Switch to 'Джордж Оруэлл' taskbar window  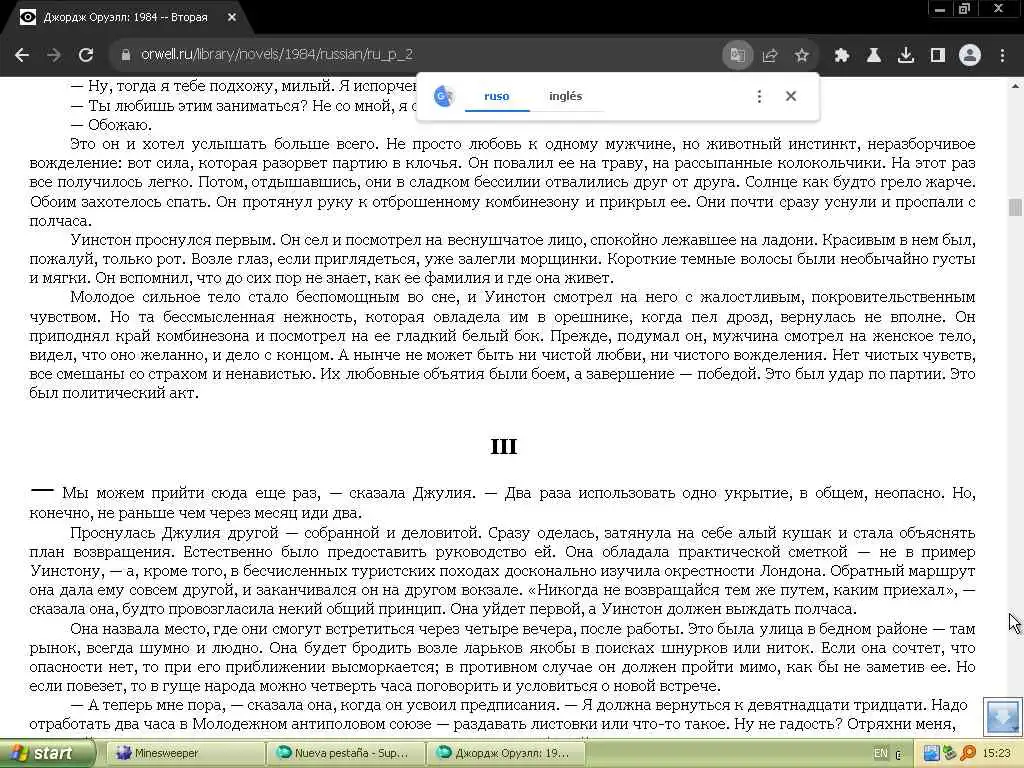(505, 753)
